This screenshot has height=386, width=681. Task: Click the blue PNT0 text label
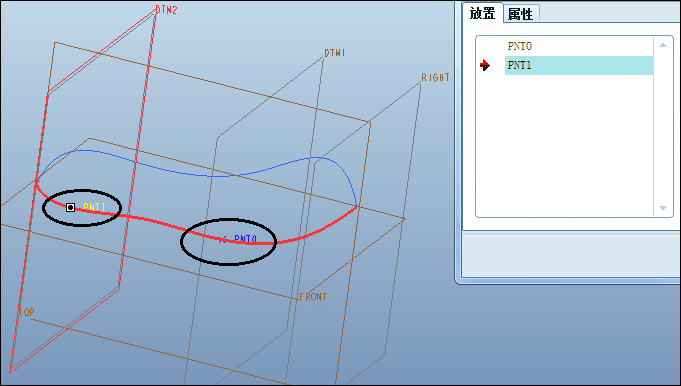[246, 239]
